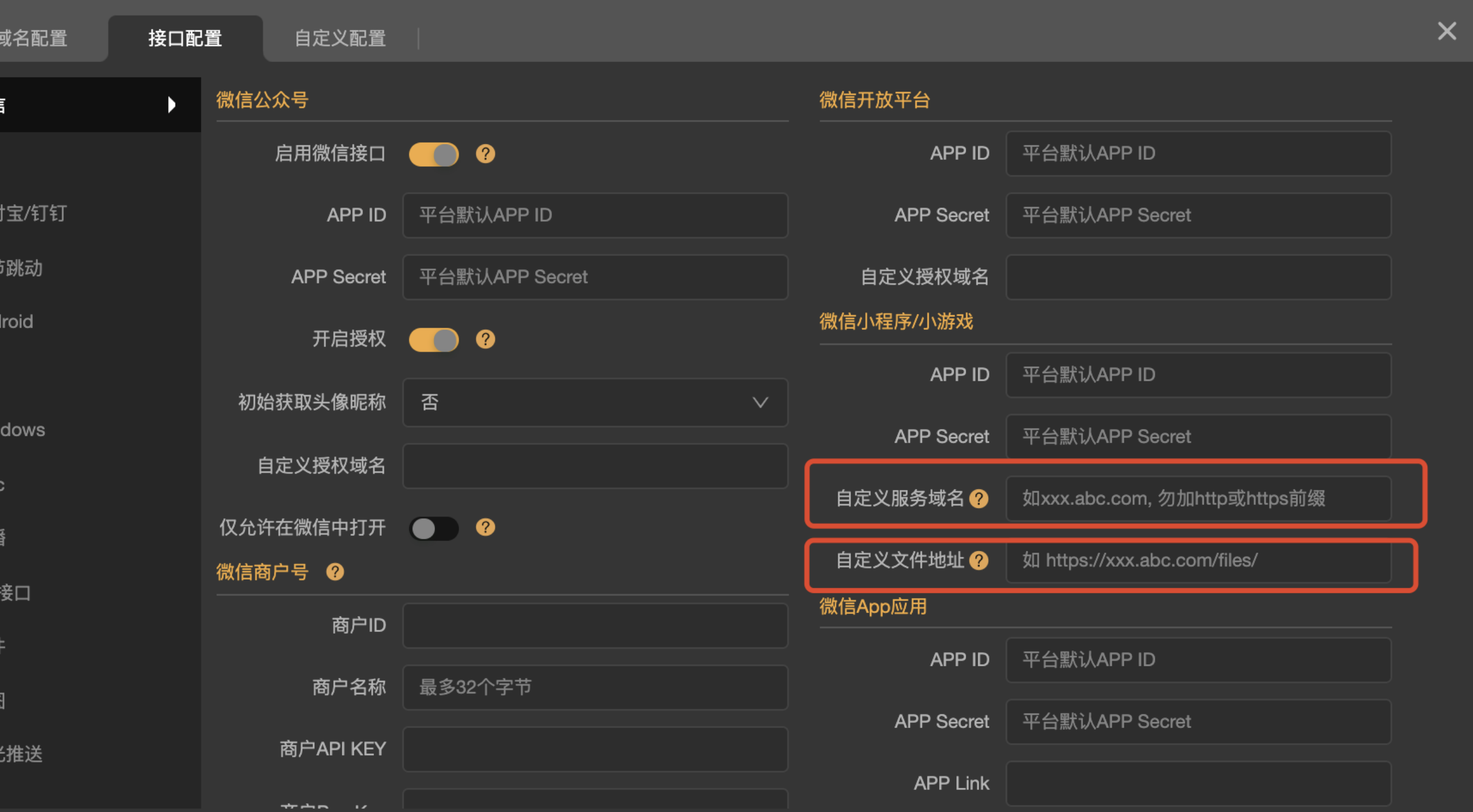The height and width of the screenshot is (812, 1473).
Task: Turn off the 开启授权 switch
Action: point(434,339)
